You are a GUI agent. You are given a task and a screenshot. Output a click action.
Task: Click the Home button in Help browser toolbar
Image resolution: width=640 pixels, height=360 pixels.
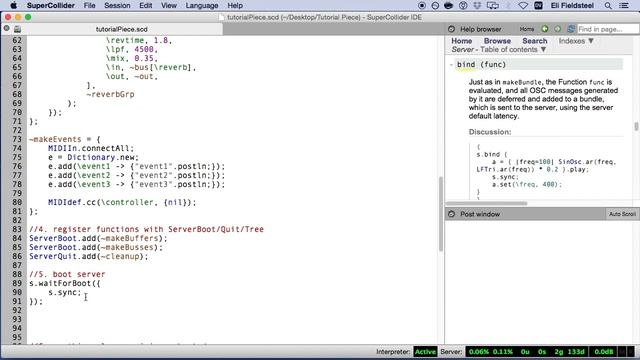pos(527,29)
